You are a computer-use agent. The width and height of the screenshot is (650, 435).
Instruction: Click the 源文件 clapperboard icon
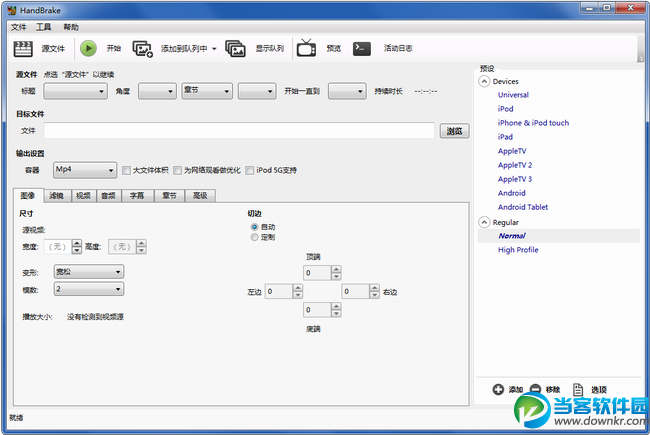[23, 49]
